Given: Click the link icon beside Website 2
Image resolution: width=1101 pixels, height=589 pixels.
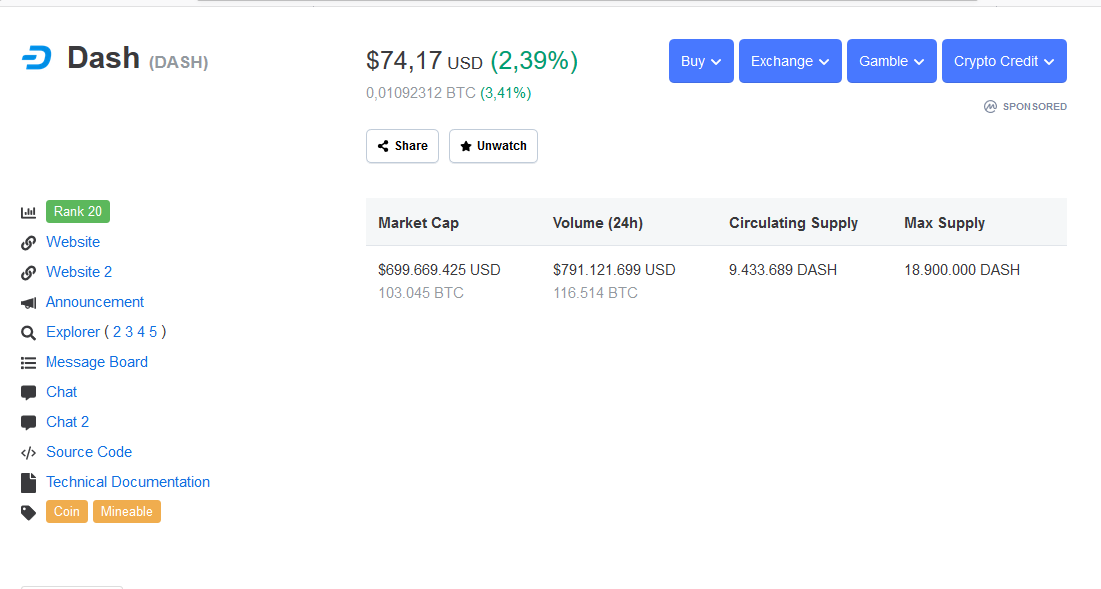Looking at the screenshot, I should [x=28, y=272].
